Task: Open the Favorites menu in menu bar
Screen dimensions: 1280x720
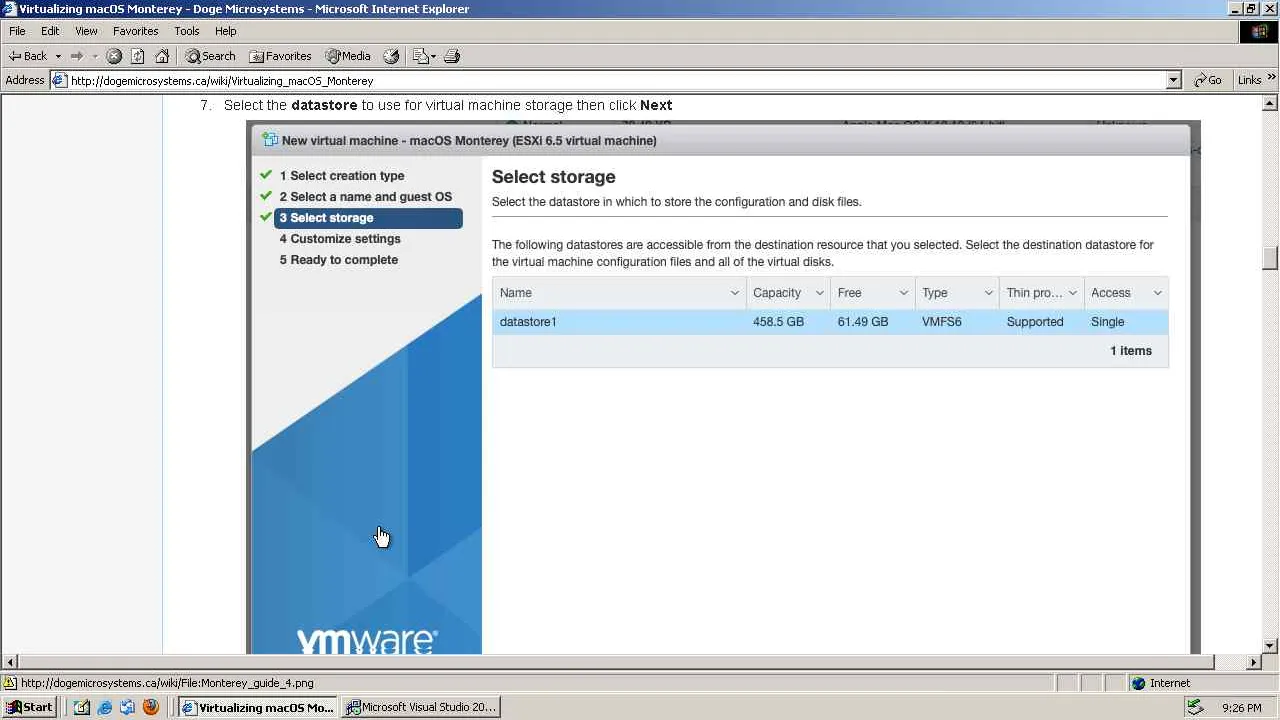Action: click(x=136, y=31)
